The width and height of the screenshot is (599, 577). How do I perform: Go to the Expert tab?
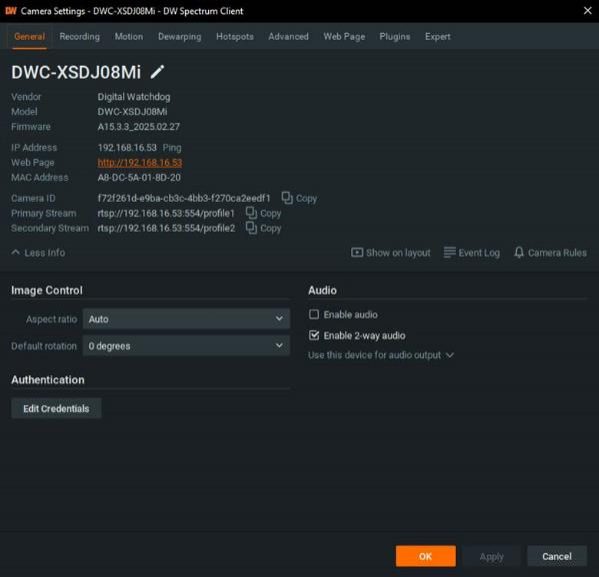[x=437, y=36]
